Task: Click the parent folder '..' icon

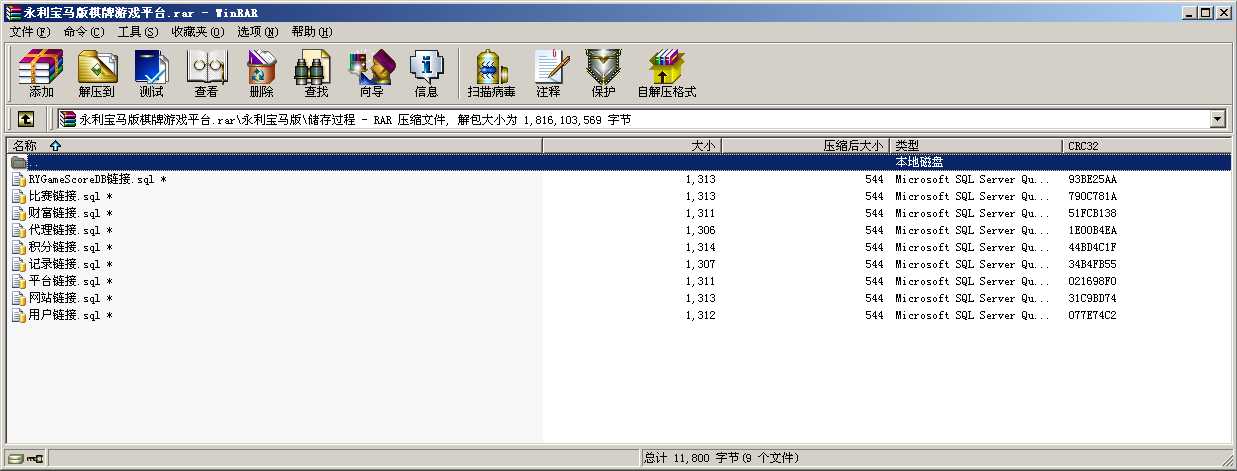Action: (x=19, y=162)
